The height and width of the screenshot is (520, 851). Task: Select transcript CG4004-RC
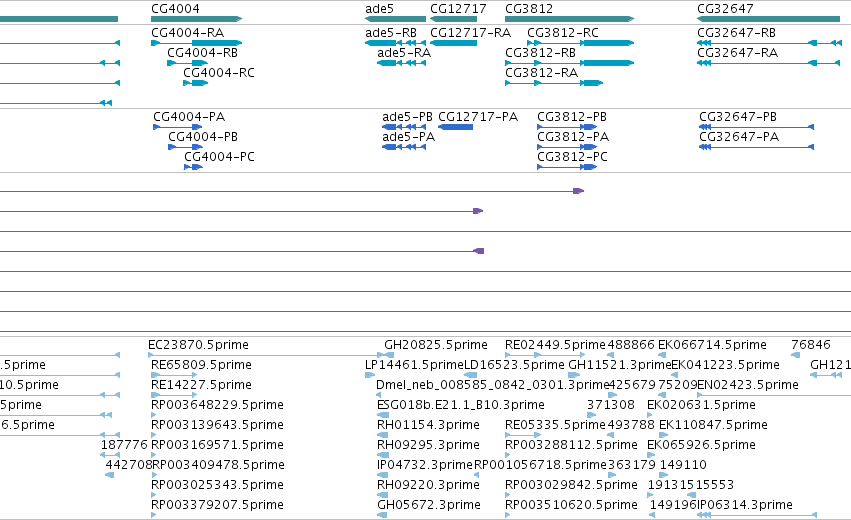pyautogui.click(x=219, y=73)
